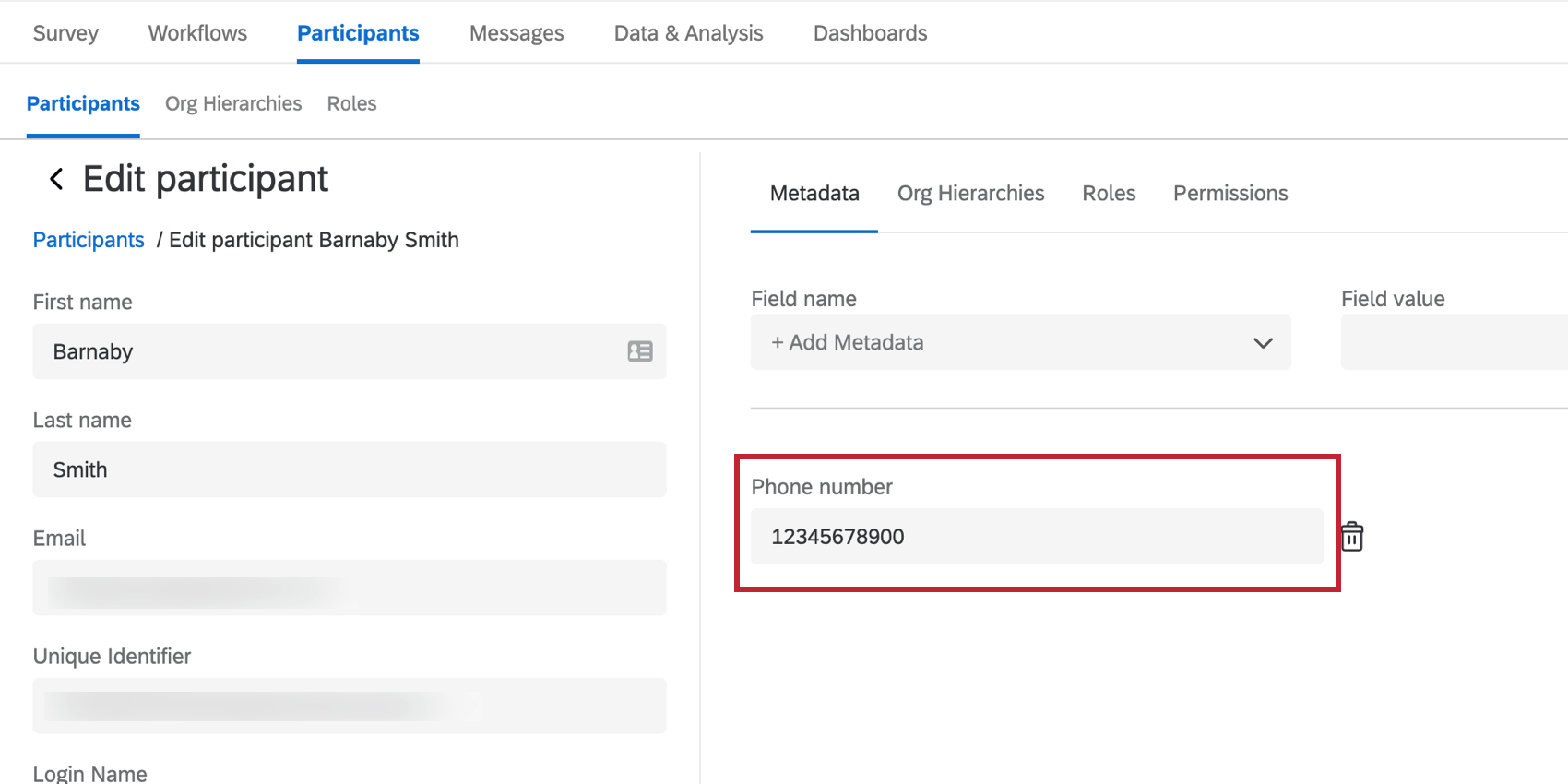Open Org Hierarchies sub-navigation tab

pos(233,103)
